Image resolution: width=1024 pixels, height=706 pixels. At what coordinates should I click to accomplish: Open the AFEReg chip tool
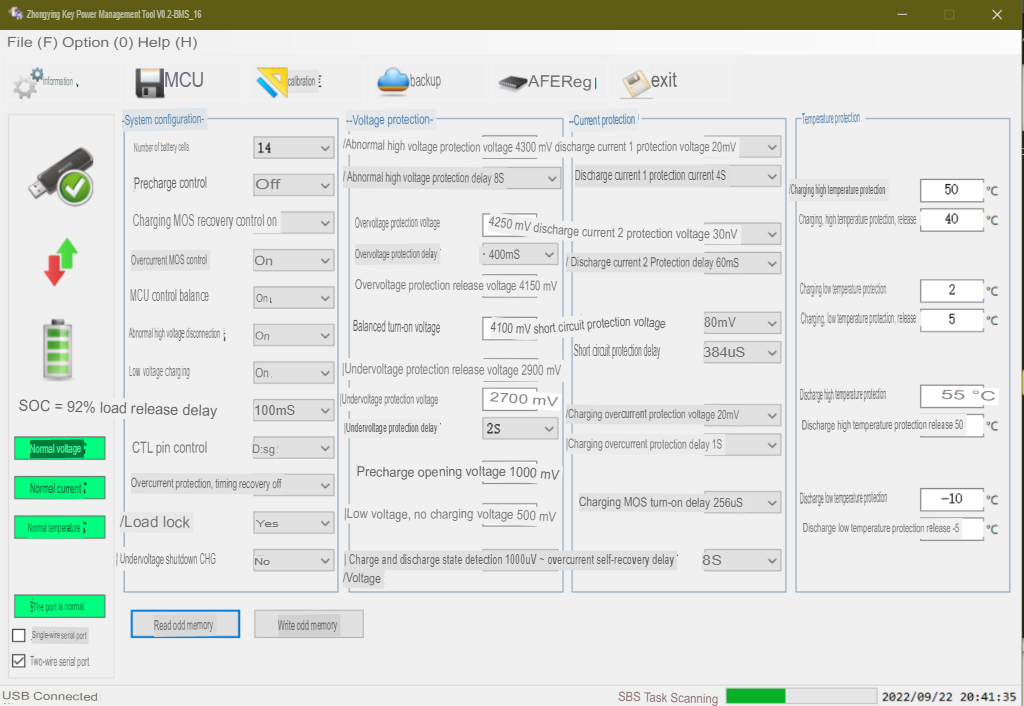tap(513, 82)
